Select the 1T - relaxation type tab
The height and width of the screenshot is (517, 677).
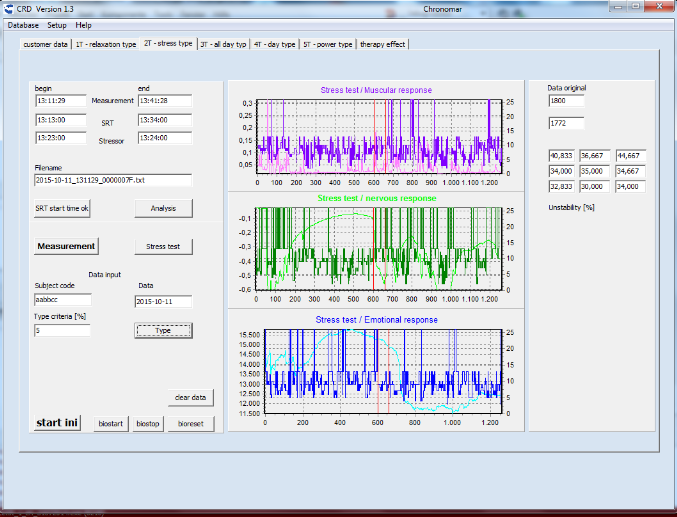[x=105, y=45]
